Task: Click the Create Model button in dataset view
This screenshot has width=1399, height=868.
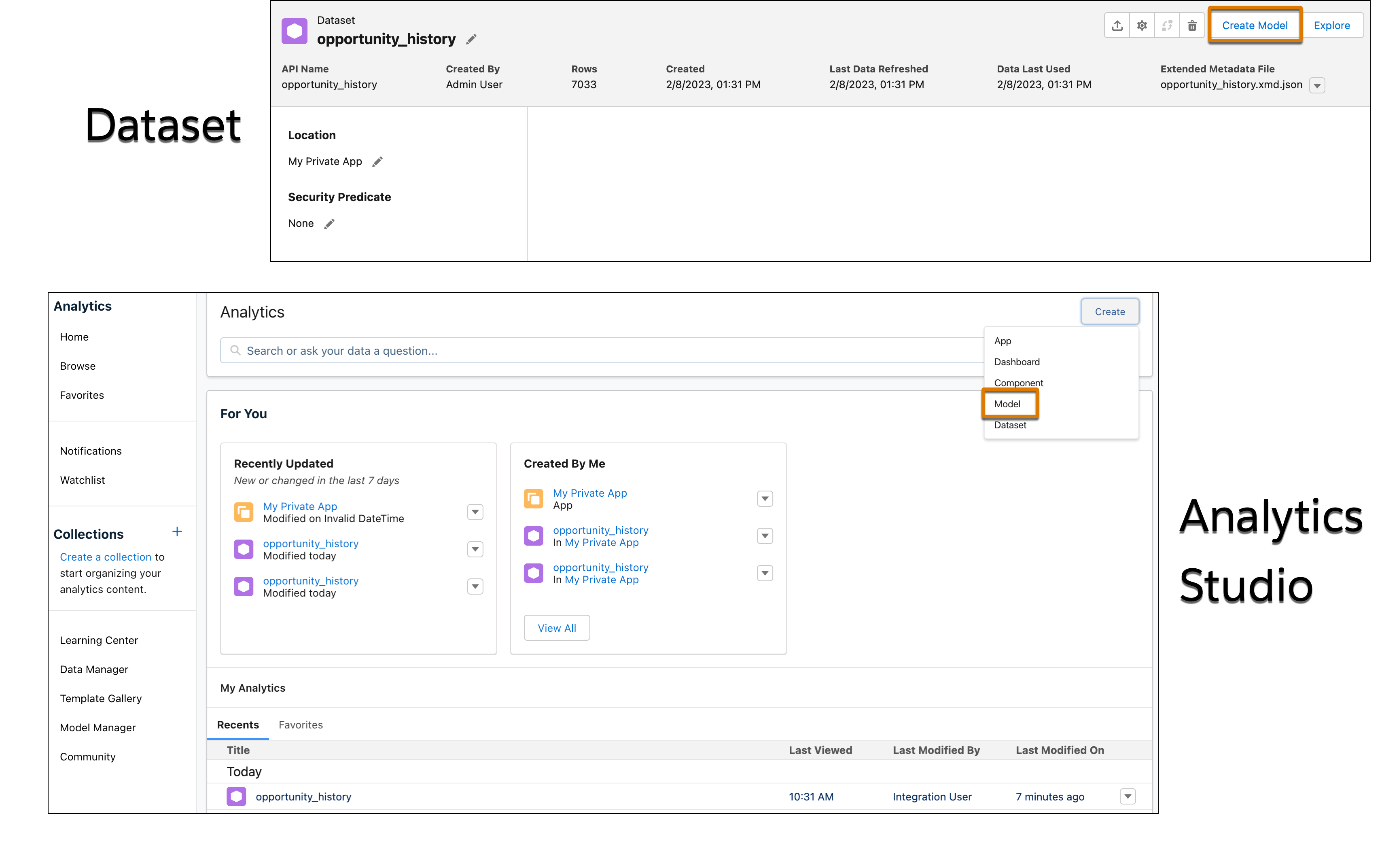Action: (1255, 24)
